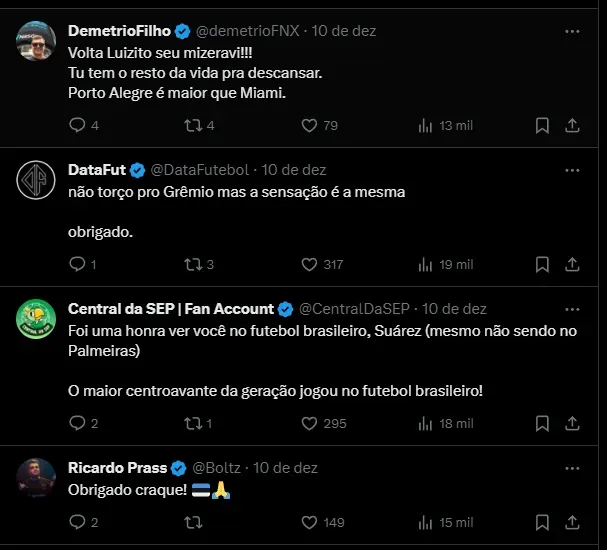Retweet the DemetrioFilho post
Screen dimensions: 607x550
[x=194, y=125]
